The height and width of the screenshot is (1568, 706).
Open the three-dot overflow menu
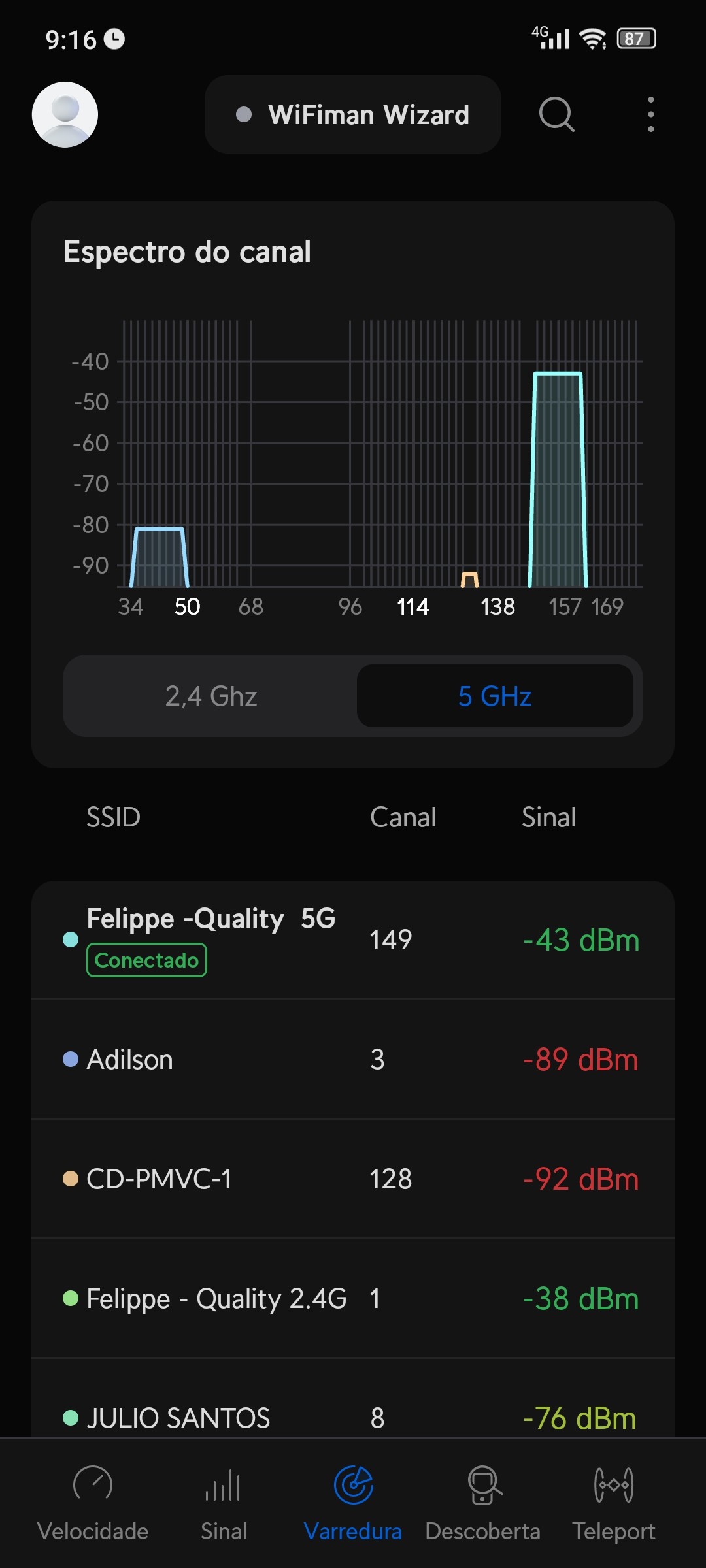coord(650,114)
